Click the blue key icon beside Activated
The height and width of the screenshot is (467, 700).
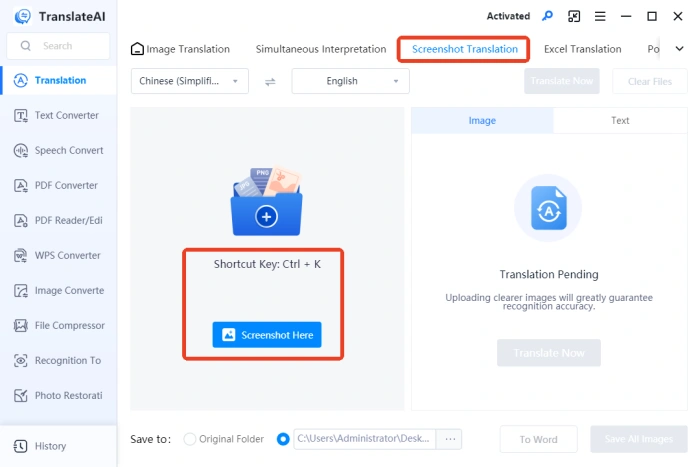547,16
